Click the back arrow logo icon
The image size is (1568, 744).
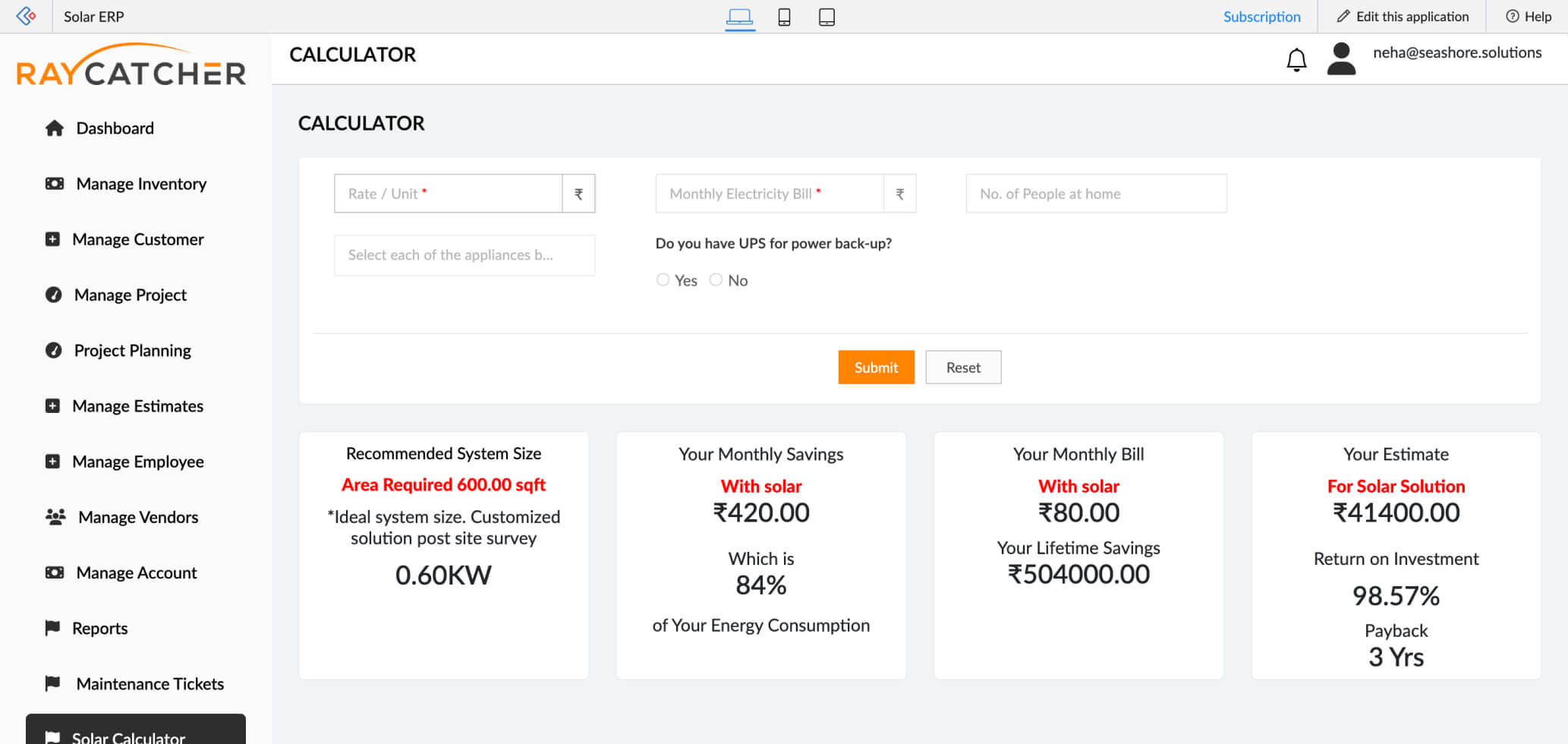point(26,16)
